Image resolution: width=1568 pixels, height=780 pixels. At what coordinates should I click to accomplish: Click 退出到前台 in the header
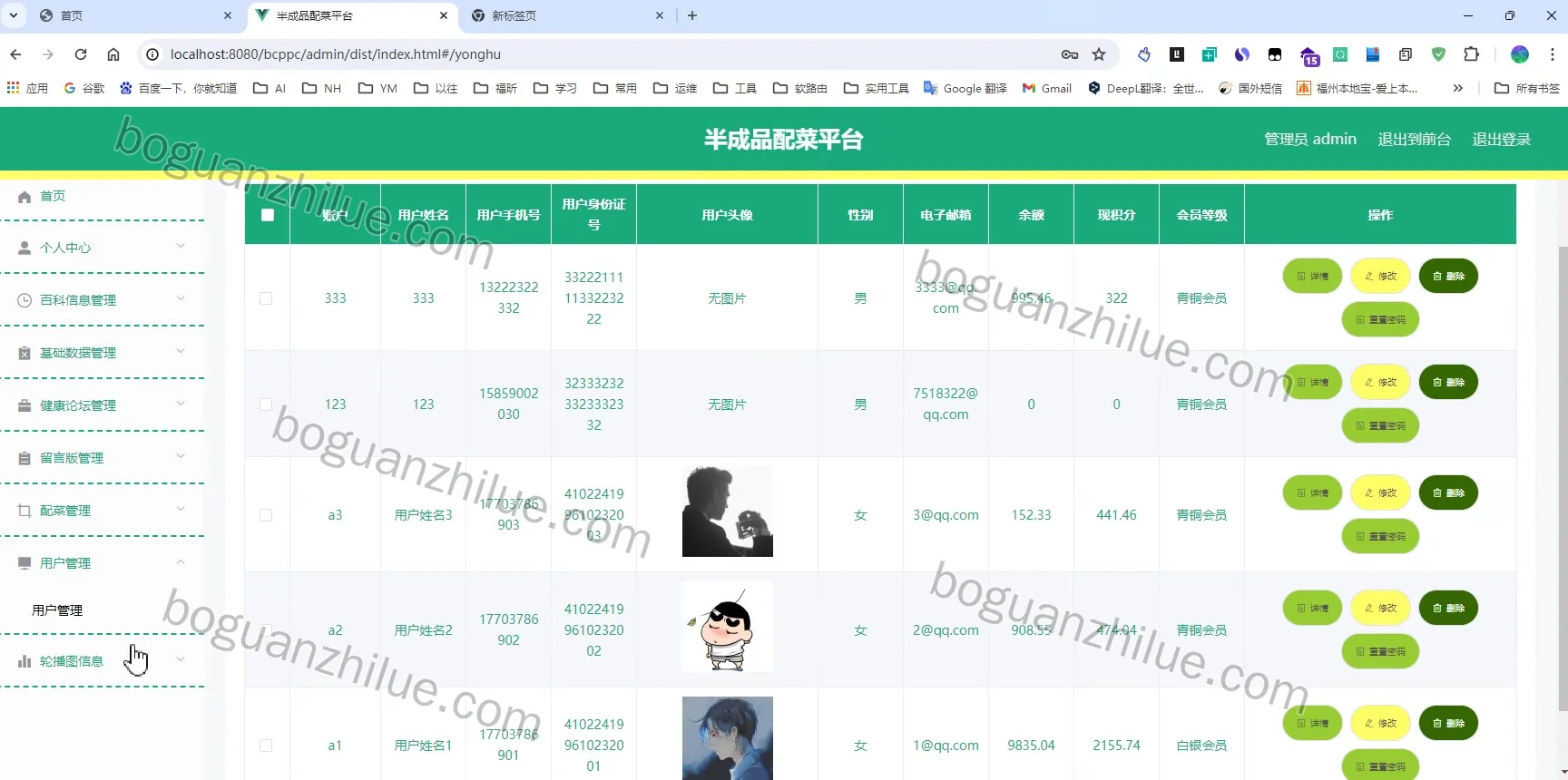click(1414, 139)
